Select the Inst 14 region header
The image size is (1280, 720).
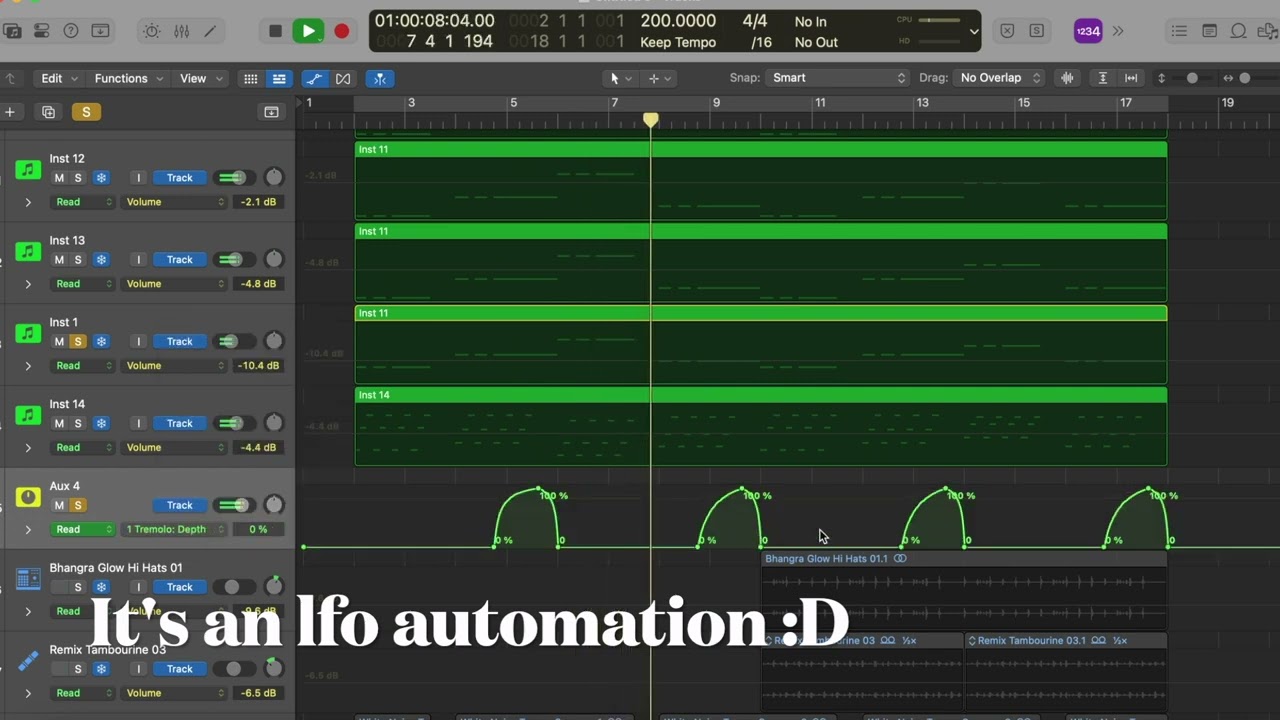click(761, 395)
